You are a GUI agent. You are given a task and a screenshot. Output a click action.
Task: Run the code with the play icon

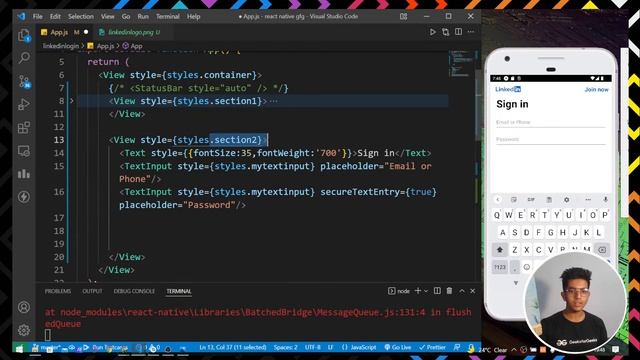point(433,32)
